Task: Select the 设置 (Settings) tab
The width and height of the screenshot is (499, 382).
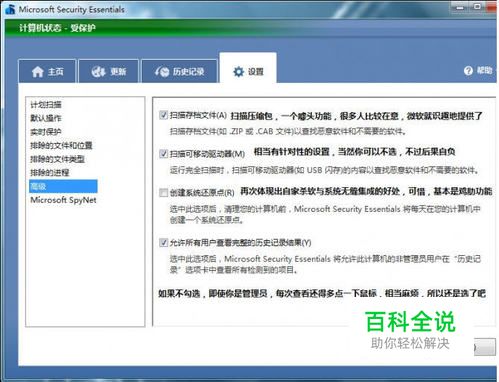Action: (x=248, y=68)
